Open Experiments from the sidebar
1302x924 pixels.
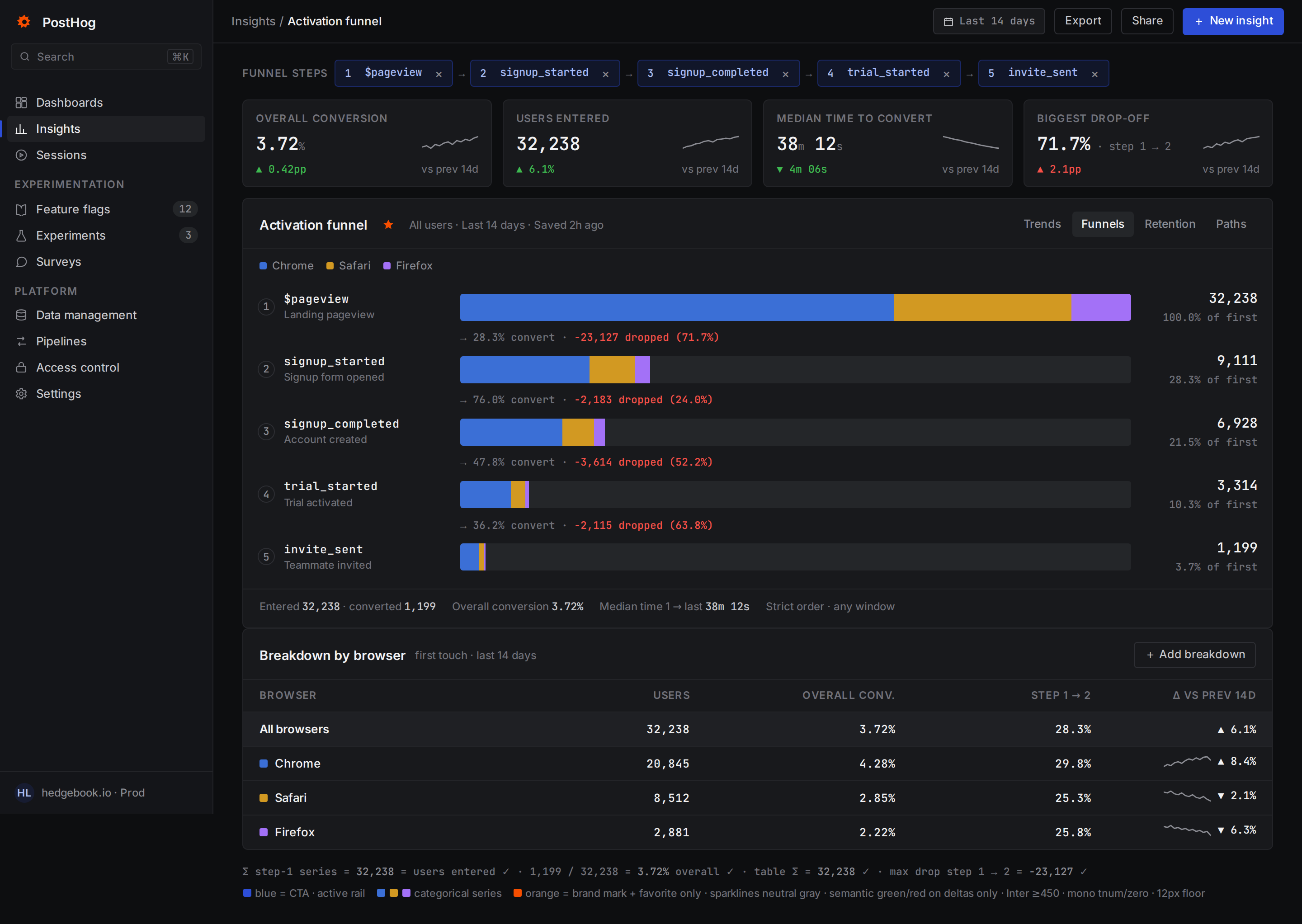[x=106, y=235]
